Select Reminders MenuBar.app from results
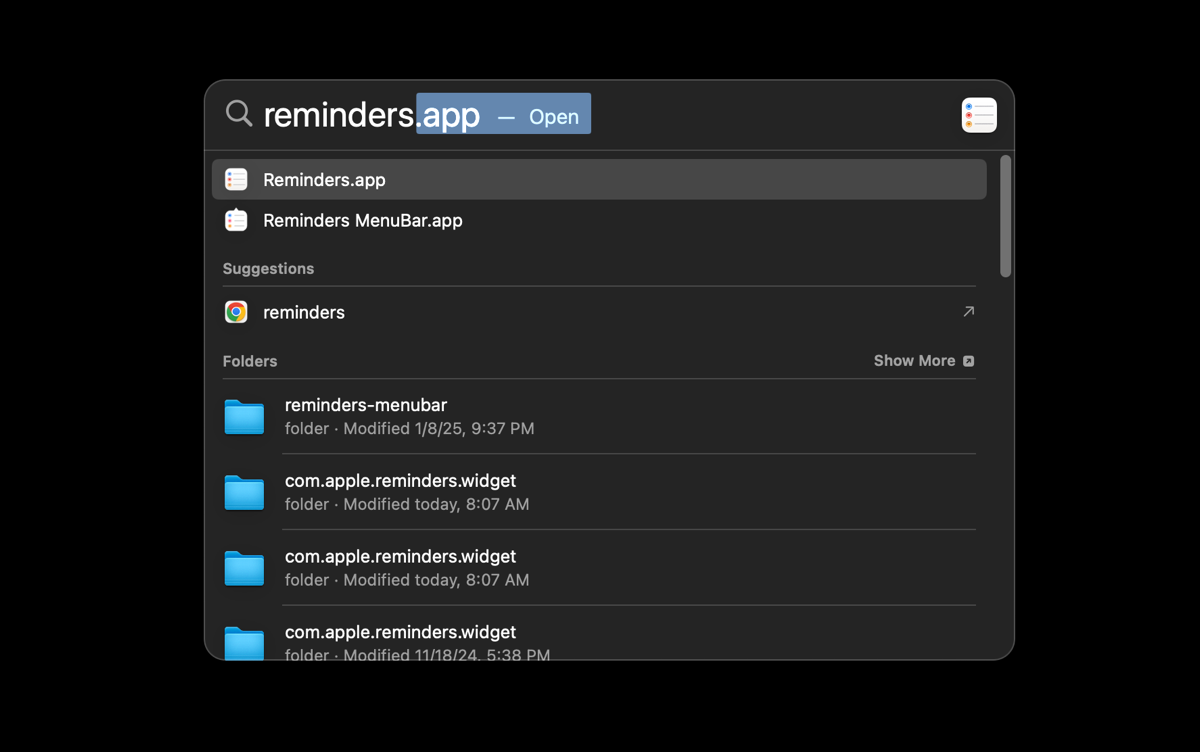Screen dimensions: 1200x752 click(x=363, y=220)
